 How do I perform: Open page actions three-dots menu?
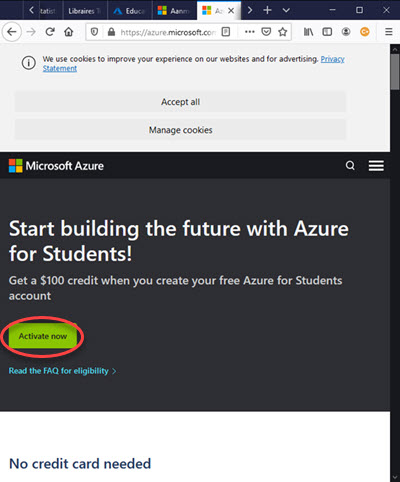(250, 32)
